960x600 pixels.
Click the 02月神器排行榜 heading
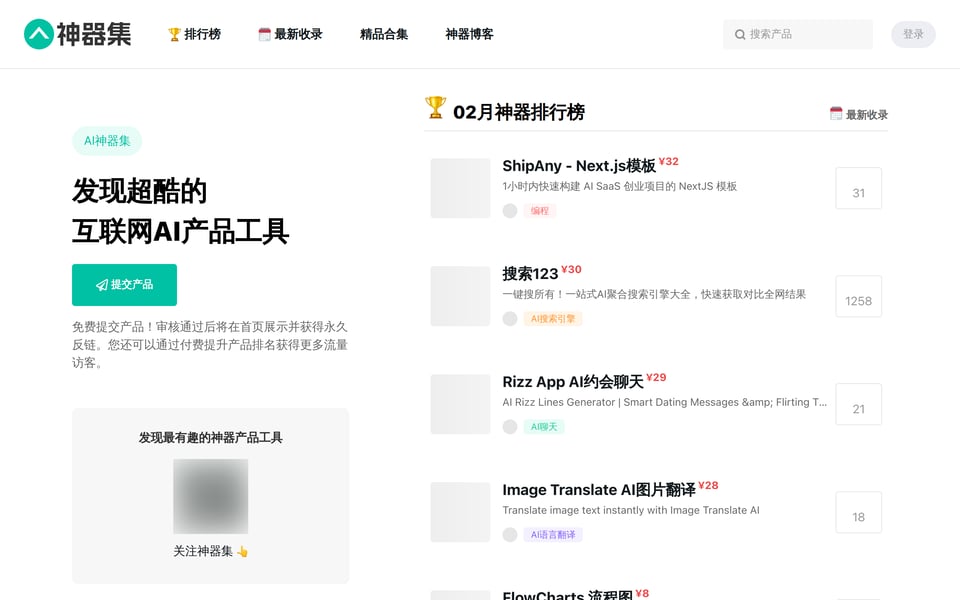coord(519,112)
